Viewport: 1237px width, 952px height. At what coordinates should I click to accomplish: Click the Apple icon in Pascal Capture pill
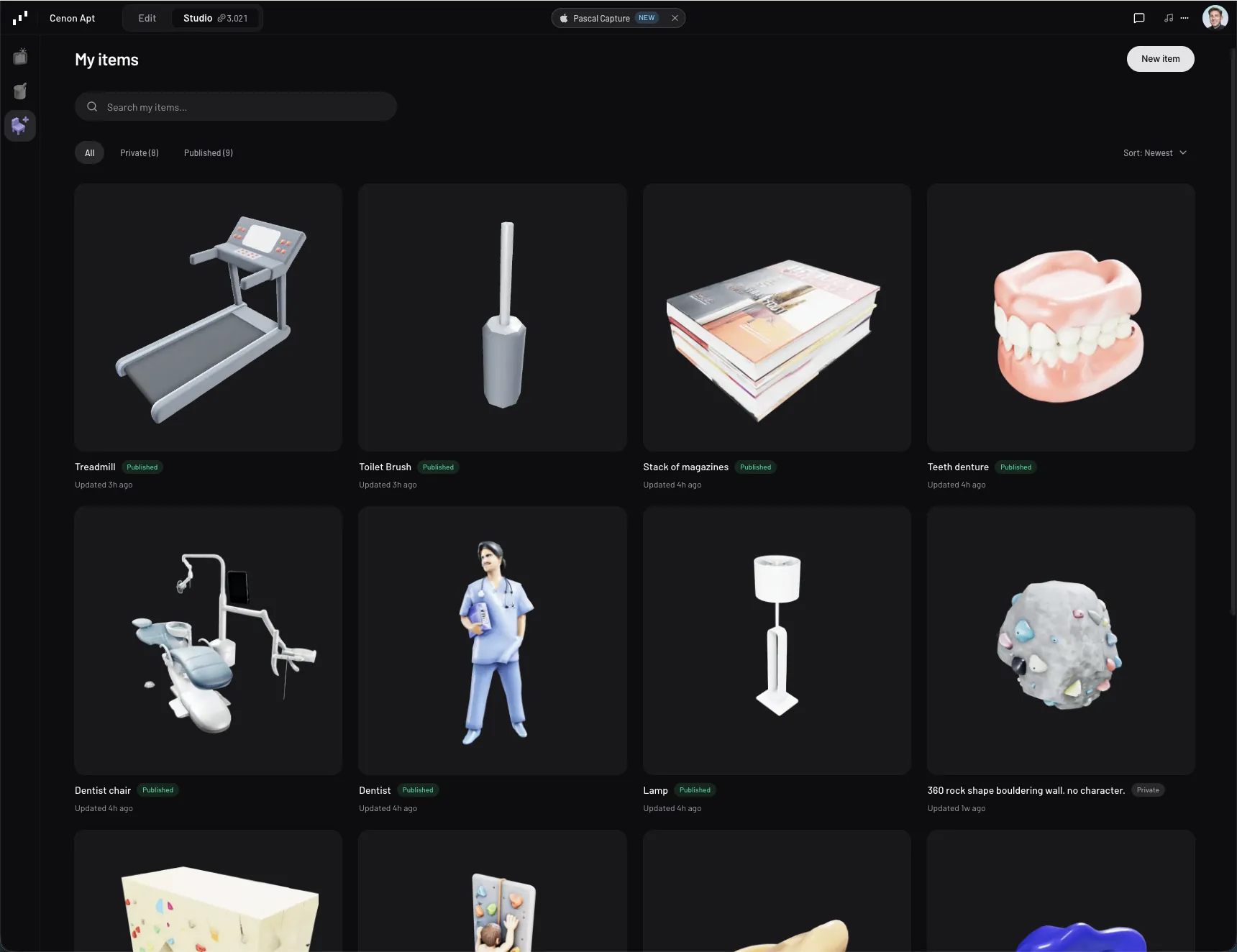coord(564,18)
